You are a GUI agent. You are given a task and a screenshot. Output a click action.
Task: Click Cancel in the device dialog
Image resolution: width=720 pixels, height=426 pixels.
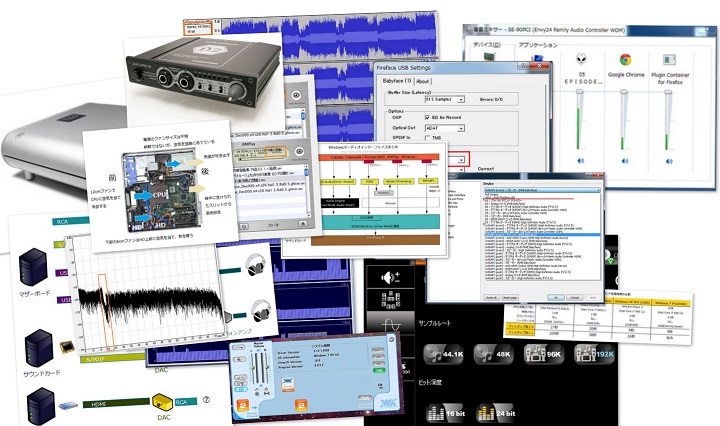coord(574,297)
